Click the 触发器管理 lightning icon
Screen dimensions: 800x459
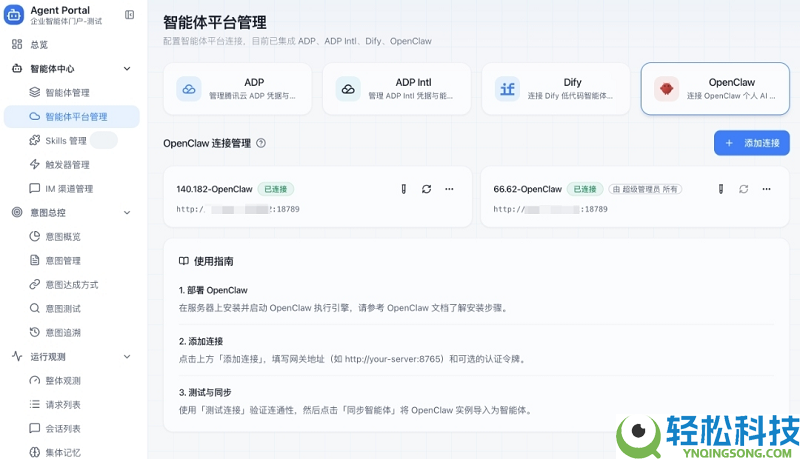point(34,164)
